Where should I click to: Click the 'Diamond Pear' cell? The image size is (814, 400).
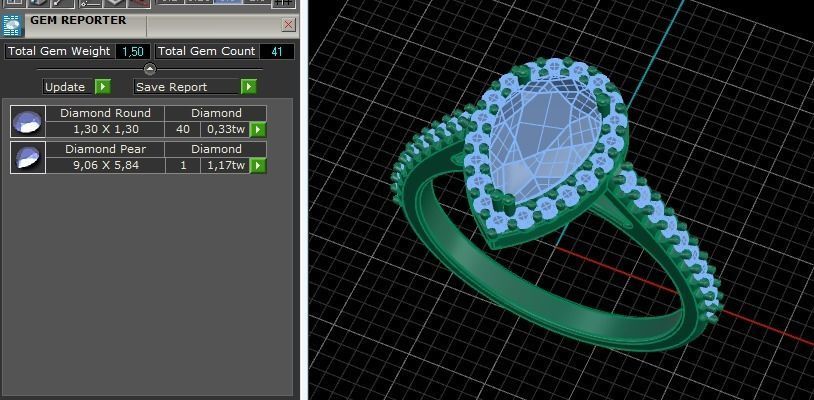pyautogui.click(x=105, y=149)
